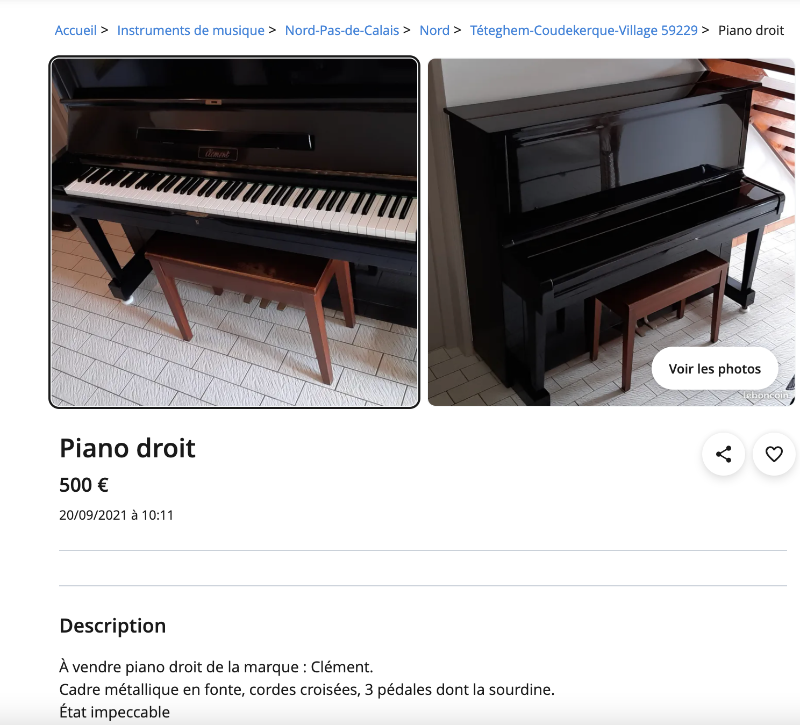Open Téteghem-Coudekerque-Village 59229 link

[584, 31]
